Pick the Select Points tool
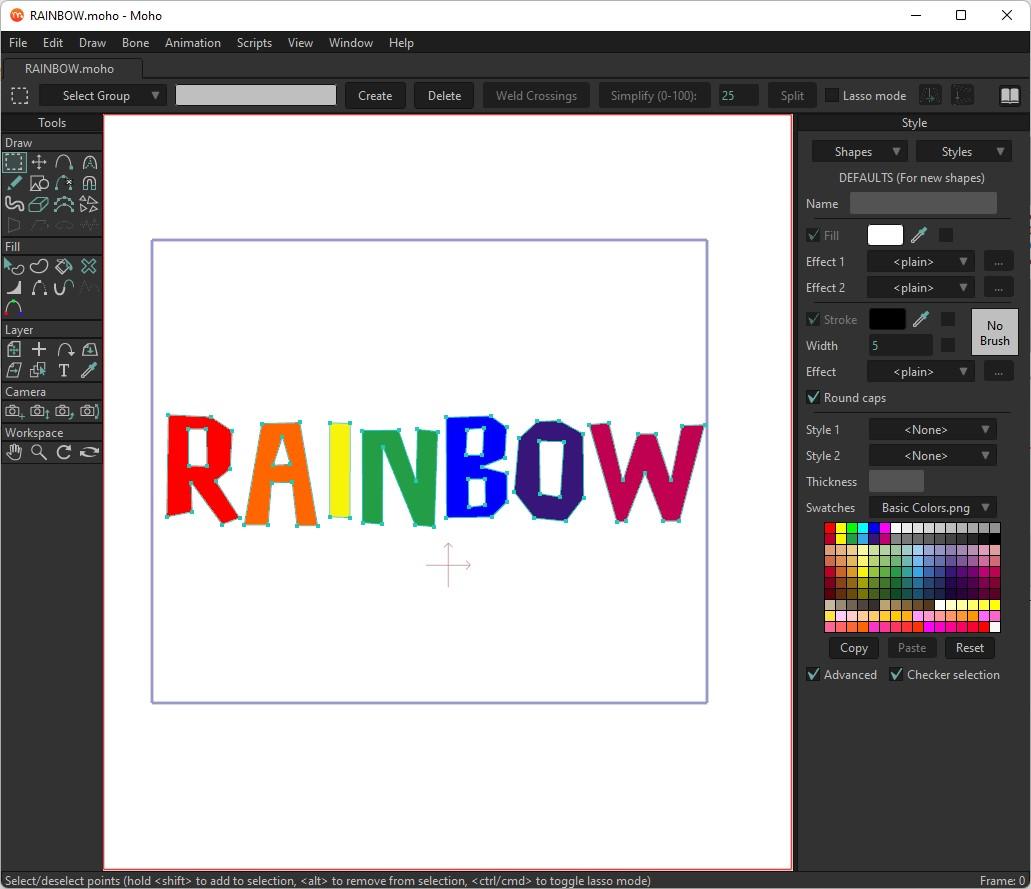 pos(14,162)
